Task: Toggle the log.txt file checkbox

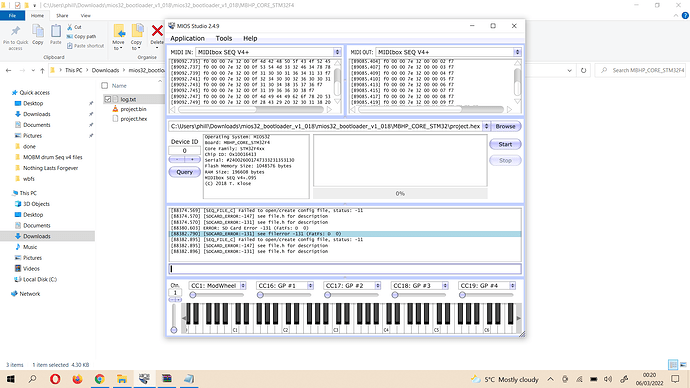Action: tap(107, 99)
